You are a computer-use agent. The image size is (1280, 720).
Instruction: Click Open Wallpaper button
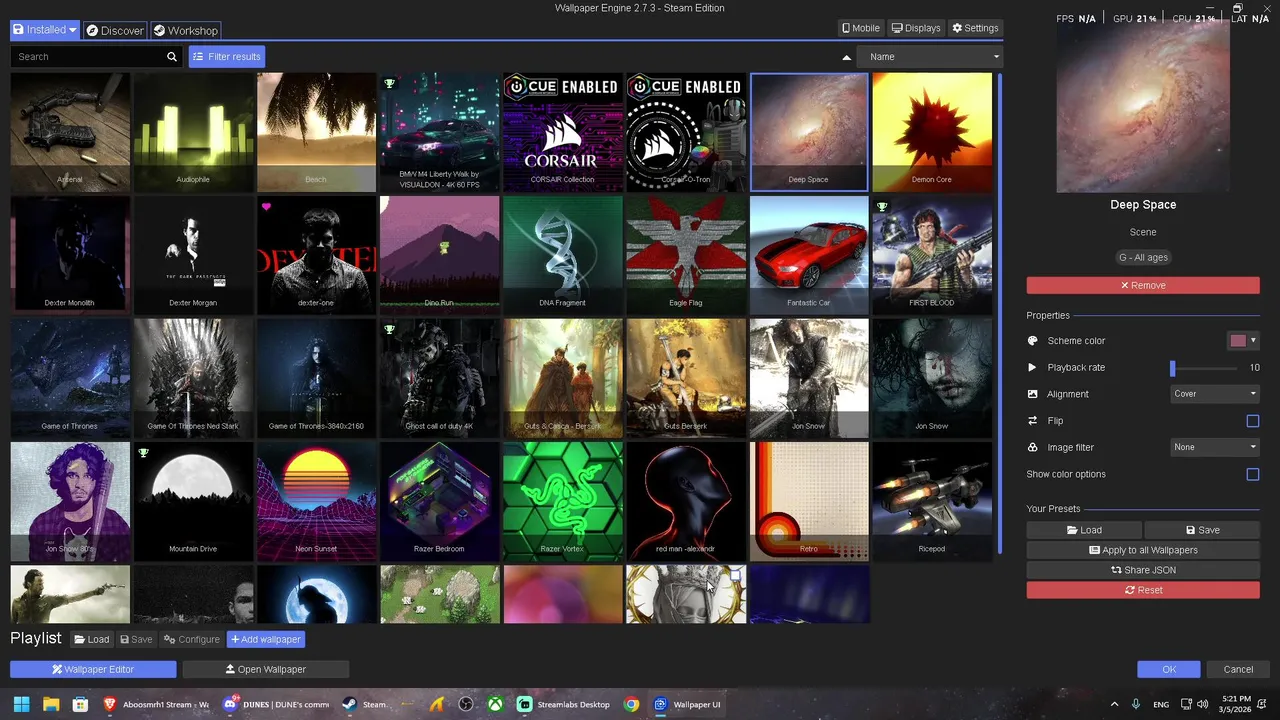[x=266, y=669]
